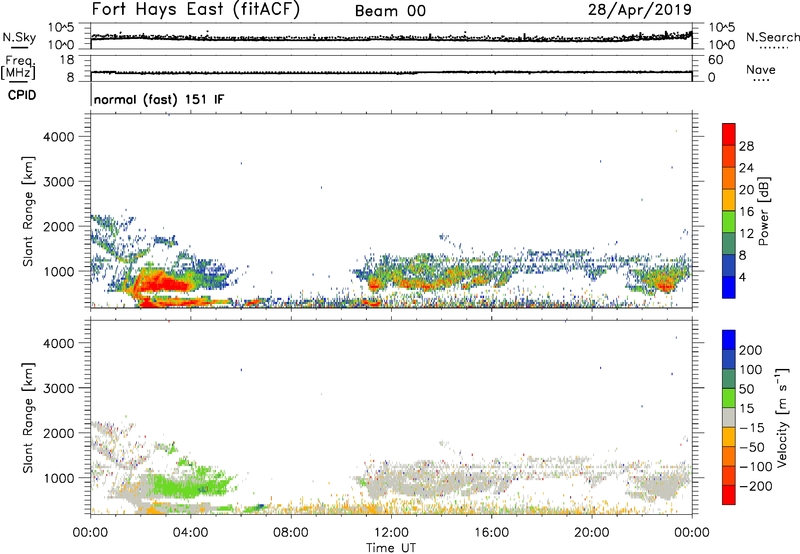The height and width of the screenshot is (554, 800).
Task: Click the "Time UT" axis title
Action: (391, 548)
